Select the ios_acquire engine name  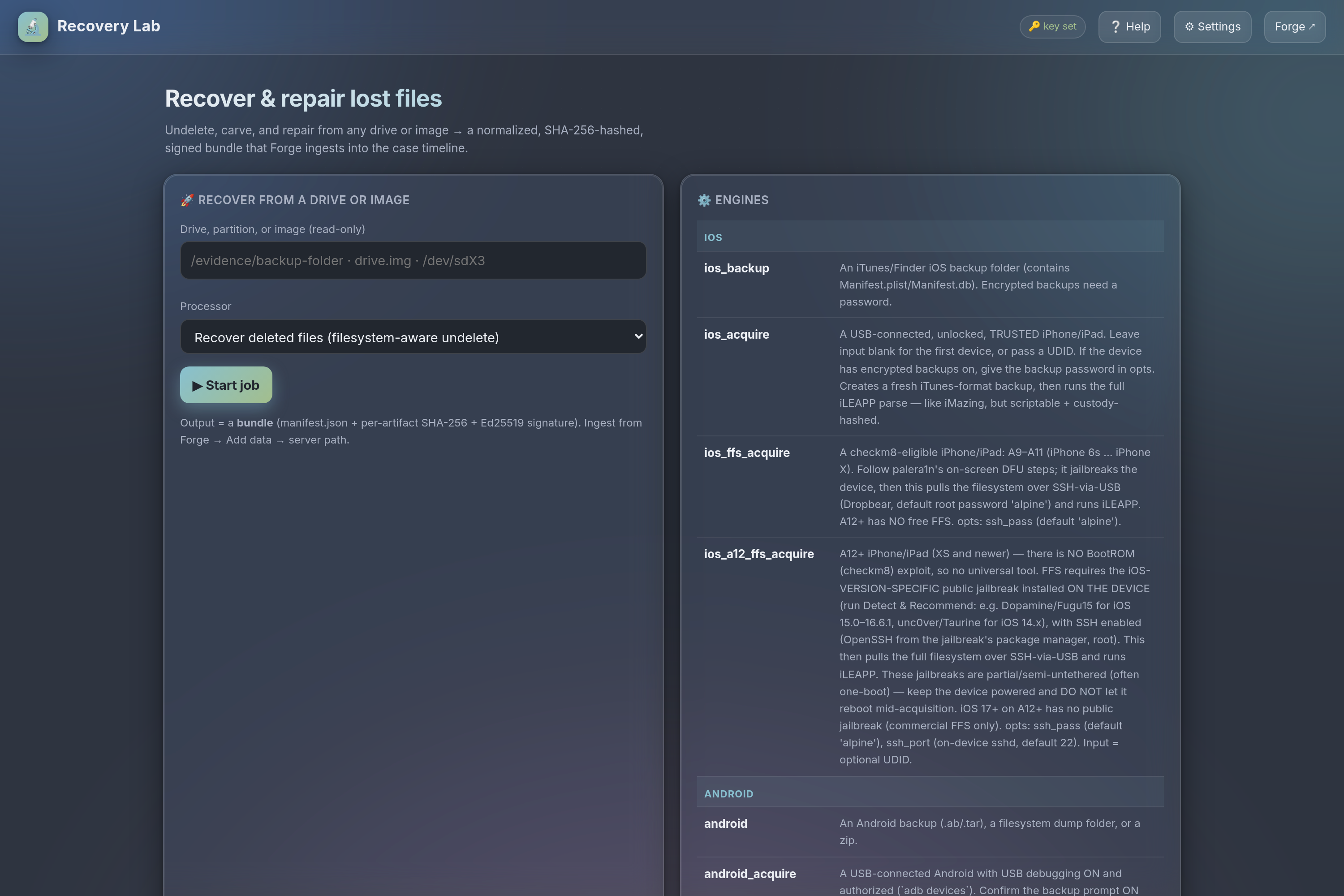click(x=736, y=334)
